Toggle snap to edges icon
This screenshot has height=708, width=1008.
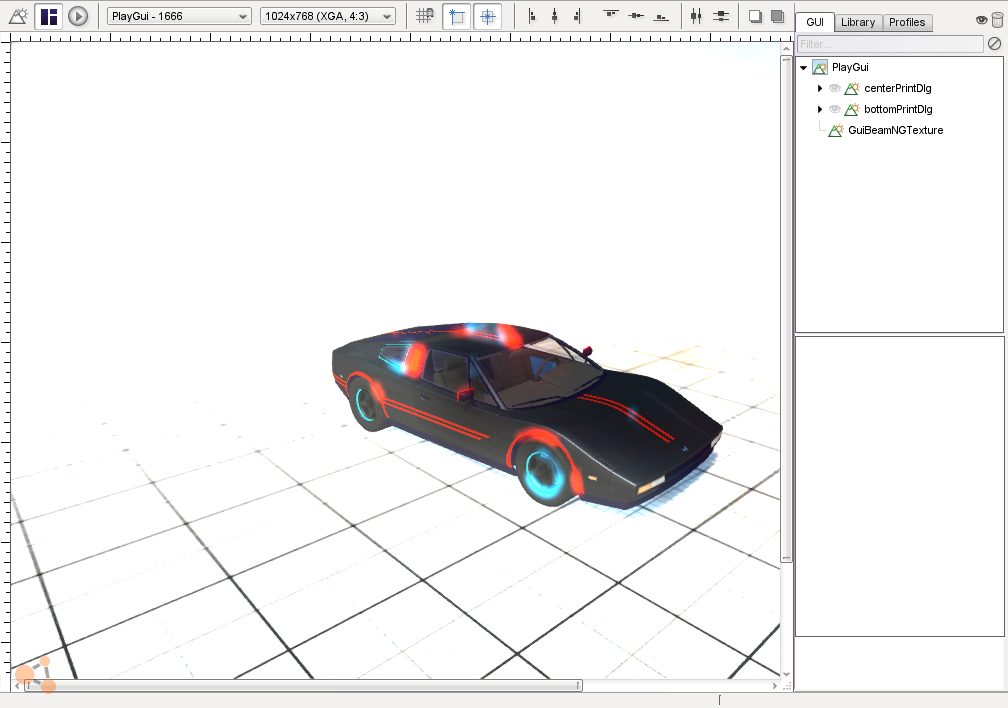[457, 16]
